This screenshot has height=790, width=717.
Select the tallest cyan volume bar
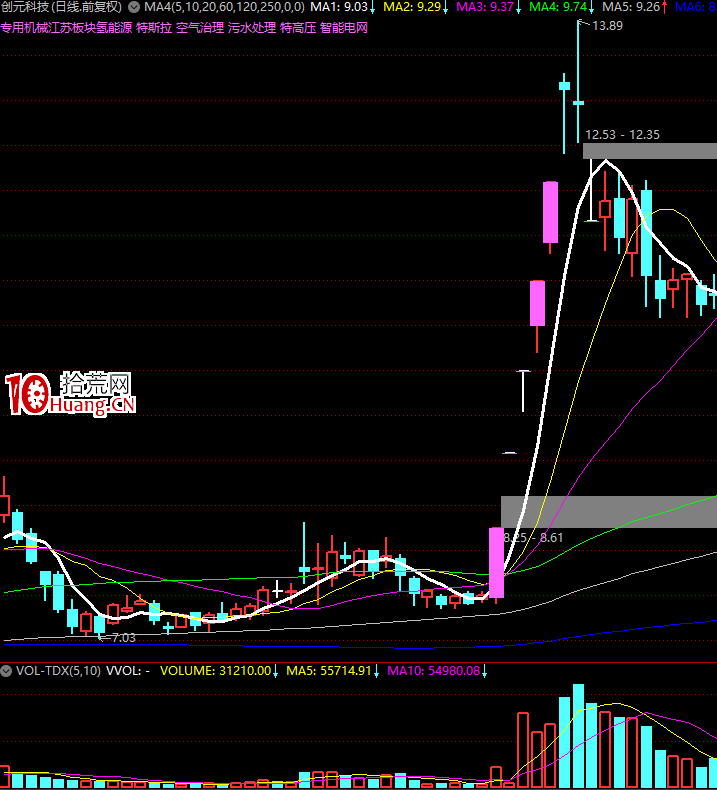coord(578,737)
